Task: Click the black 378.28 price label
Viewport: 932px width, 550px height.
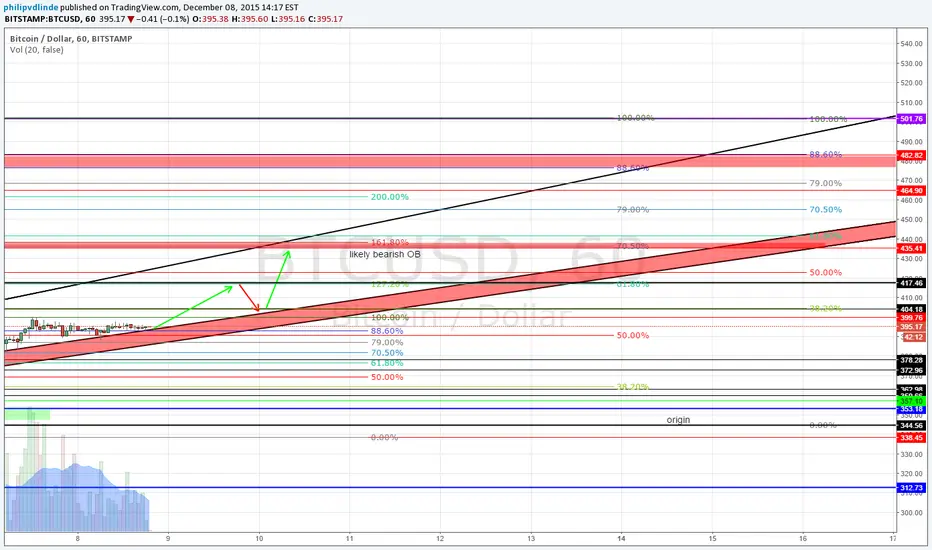Action: (911, 360)
